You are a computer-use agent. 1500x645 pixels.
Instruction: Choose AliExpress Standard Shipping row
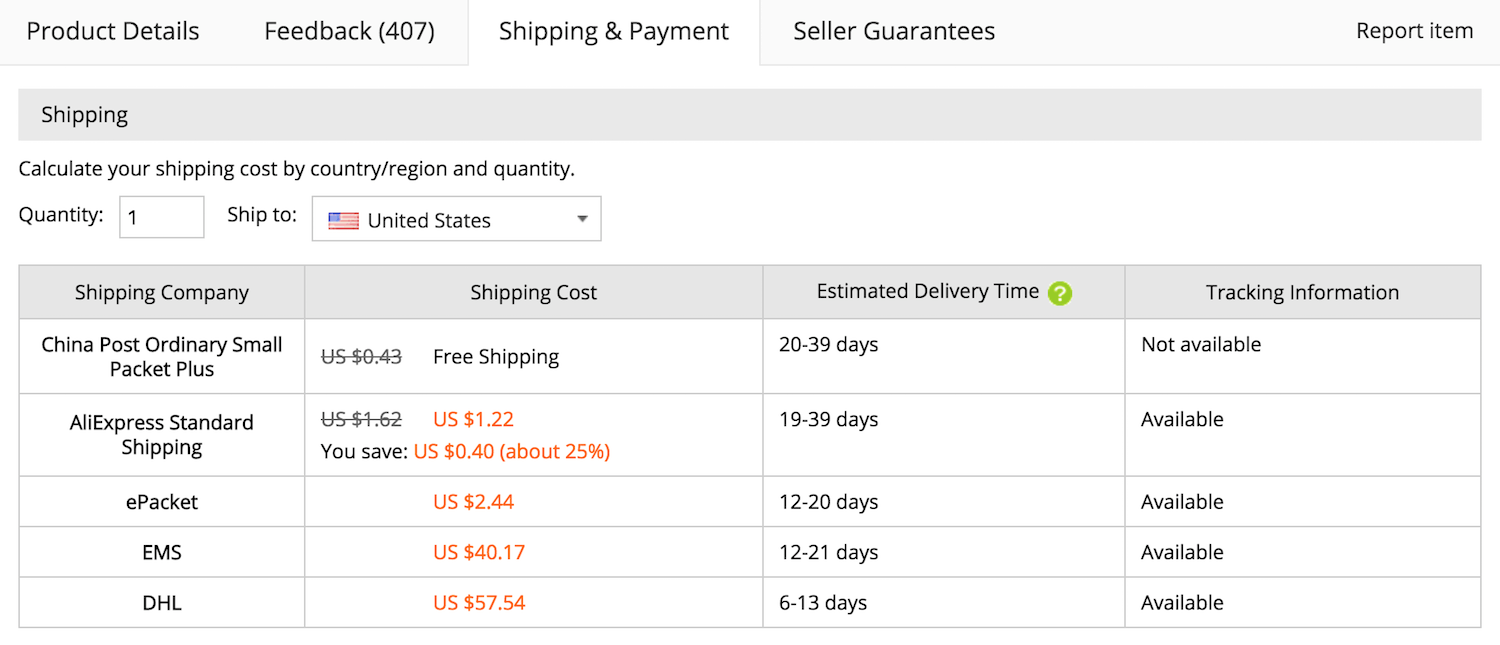750,435
